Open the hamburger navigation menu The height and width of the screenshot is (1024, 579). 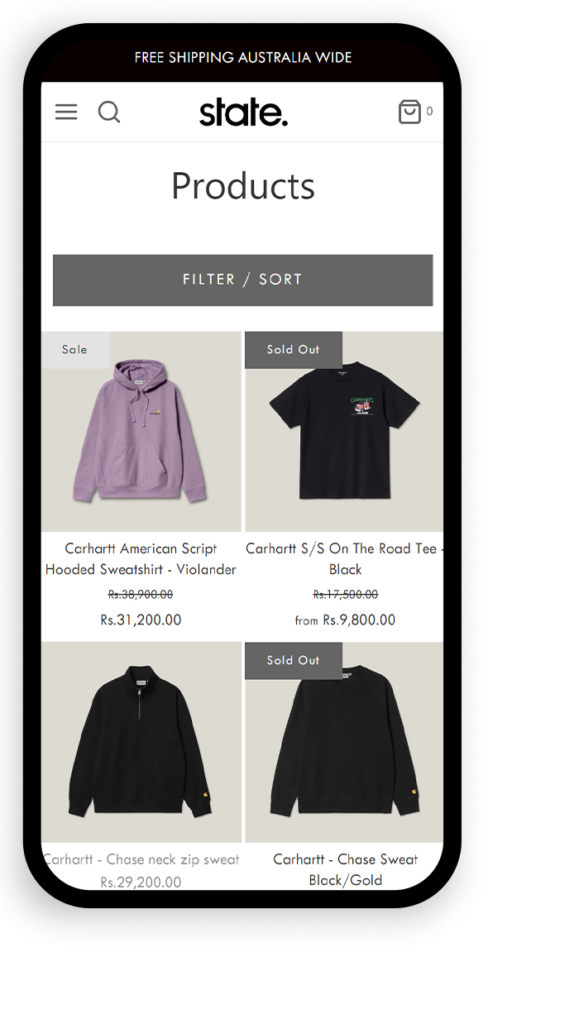(x=66, y=112)
